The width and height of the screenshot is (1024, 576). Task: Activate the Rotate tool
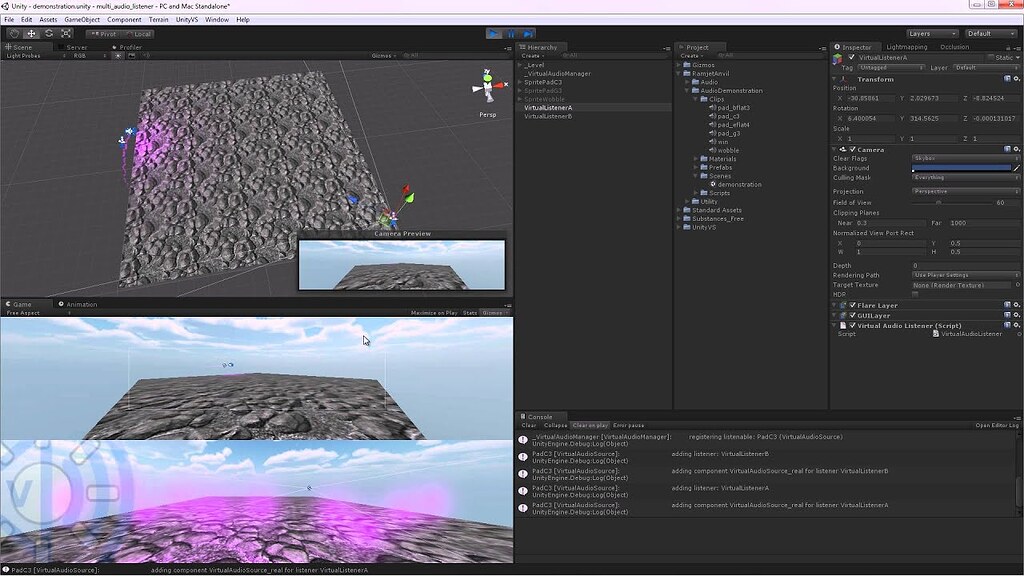pos(48,33)
